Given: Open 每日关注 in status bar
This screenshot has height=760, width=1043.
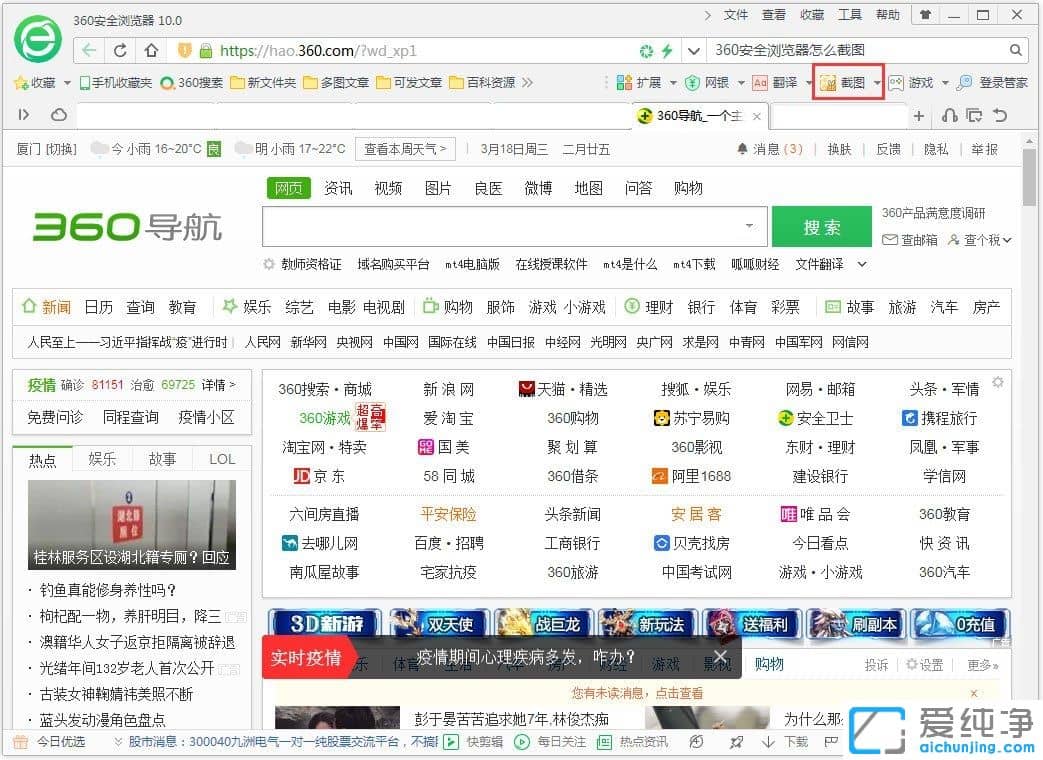Looking at the screenshot, I should 550,742.
